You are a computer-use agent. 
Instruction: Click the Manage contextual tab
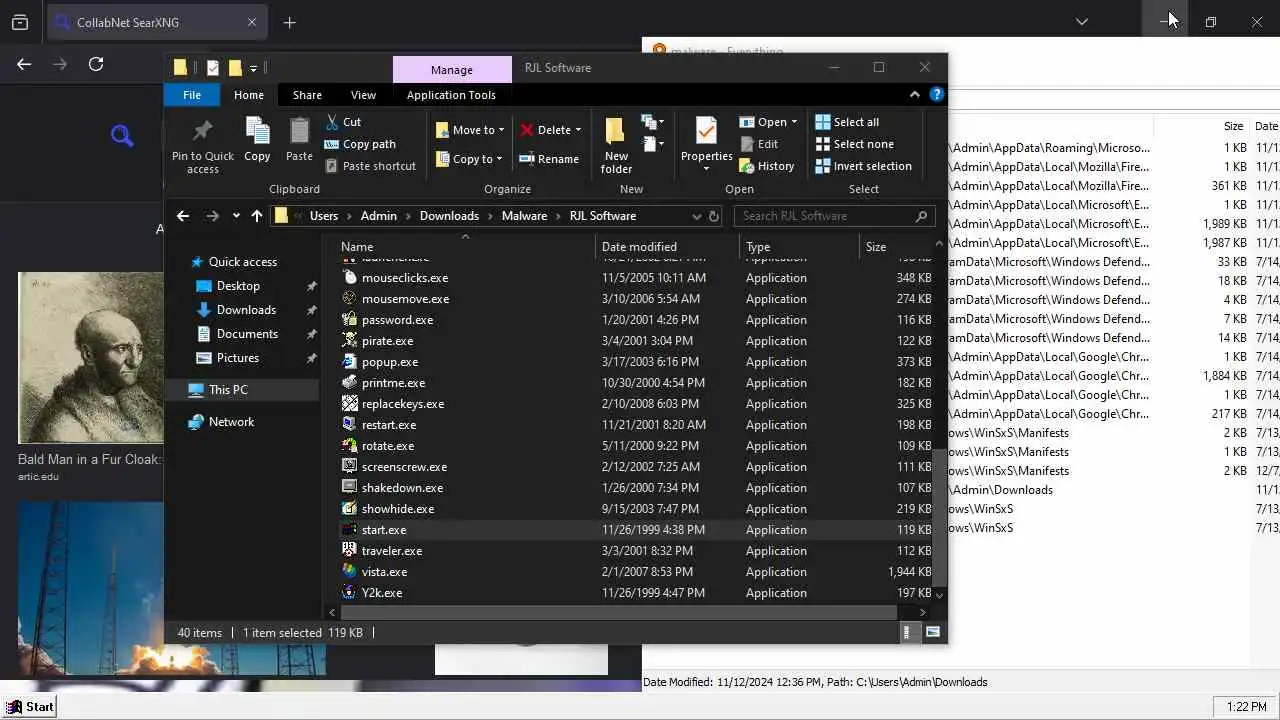(x=451, y=69)
